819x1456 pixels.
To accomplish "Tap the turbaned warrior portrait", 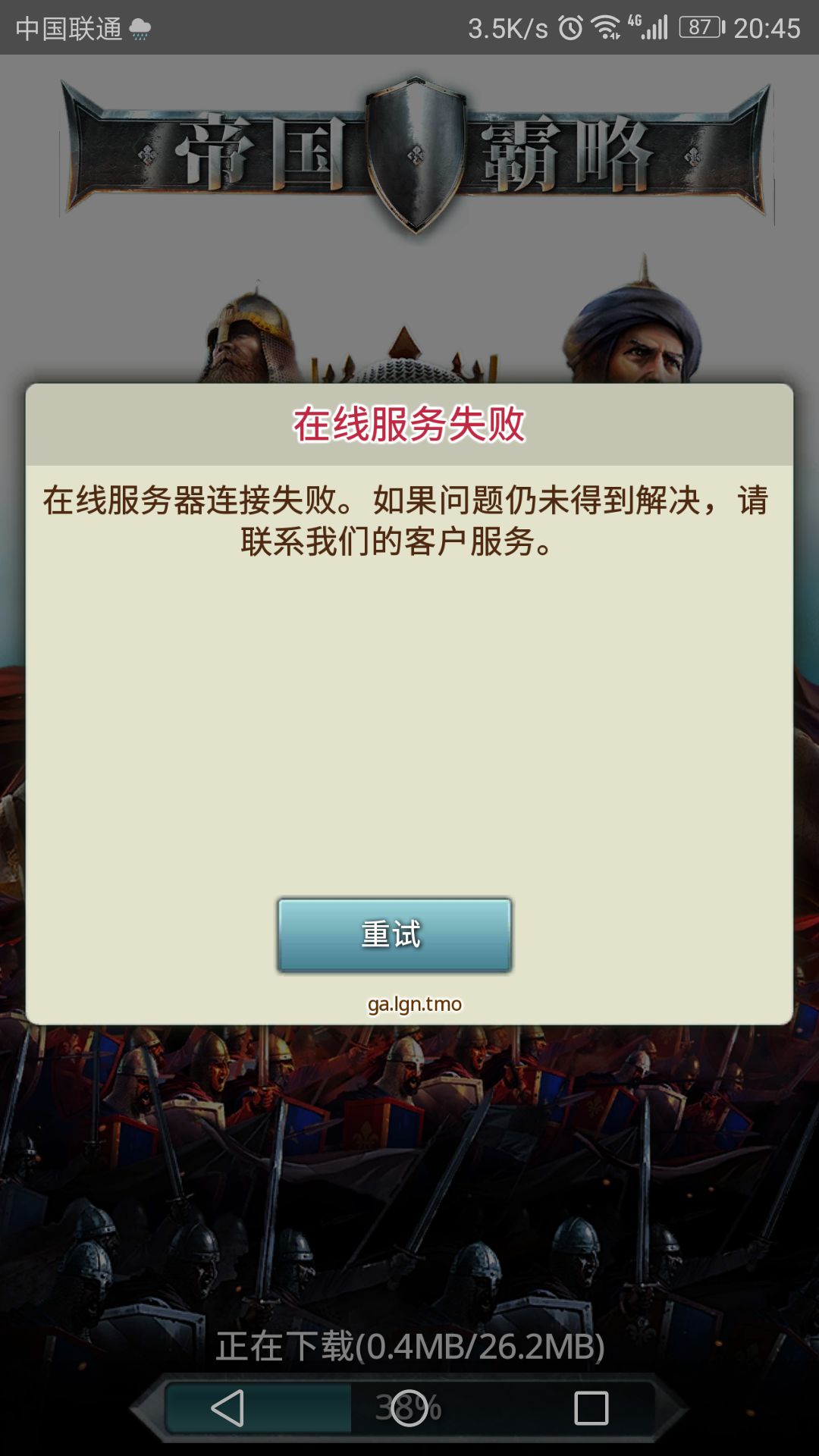I will click(633, 326).
